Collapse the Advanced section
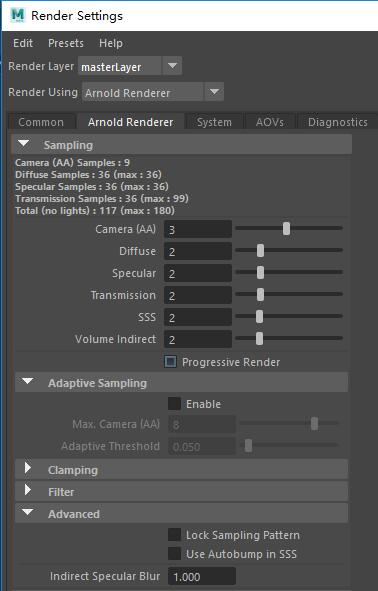 click(x=28, y=512)
